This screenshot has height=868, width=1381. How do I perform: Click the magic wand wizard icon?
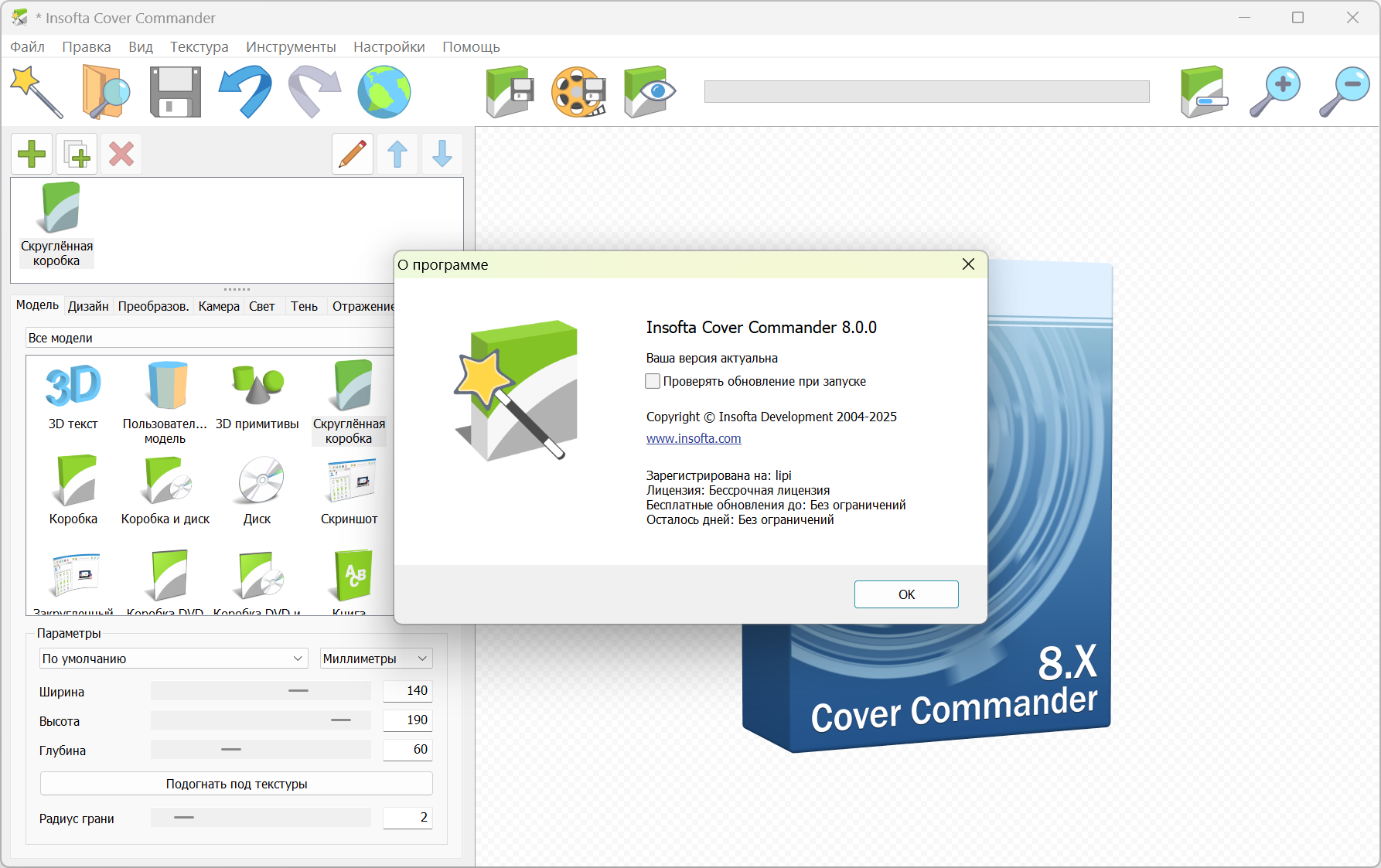[36, 92]
